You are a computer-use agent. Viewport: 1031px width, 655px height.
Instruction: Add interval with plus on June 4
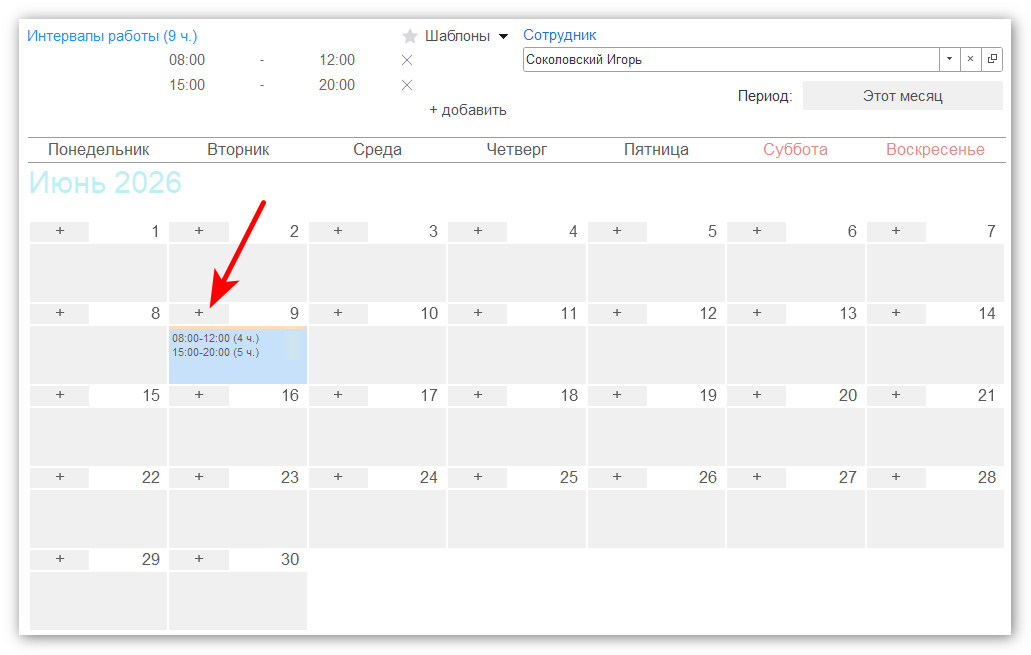click(478, 231)
